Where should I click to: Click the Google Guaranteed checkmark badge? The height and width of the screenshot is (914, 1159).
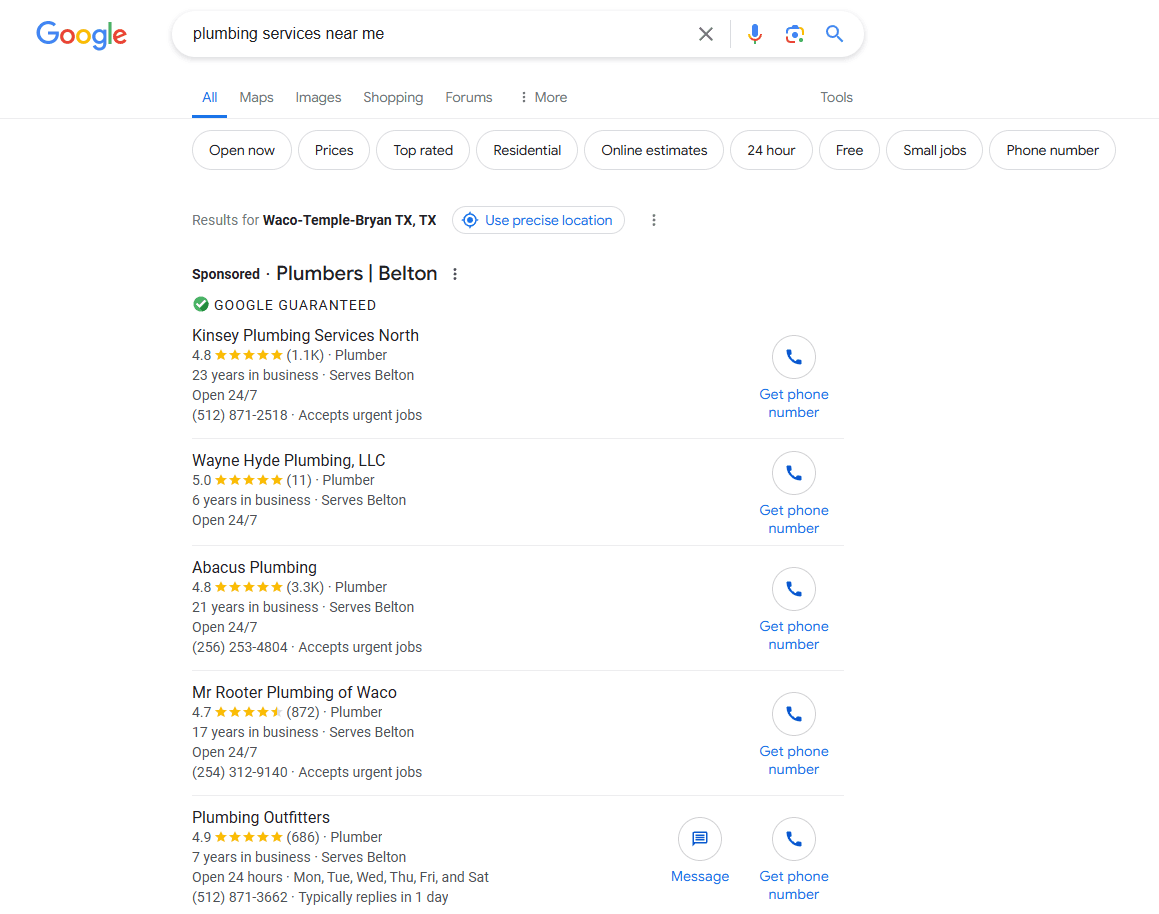[x=200, y=304]
